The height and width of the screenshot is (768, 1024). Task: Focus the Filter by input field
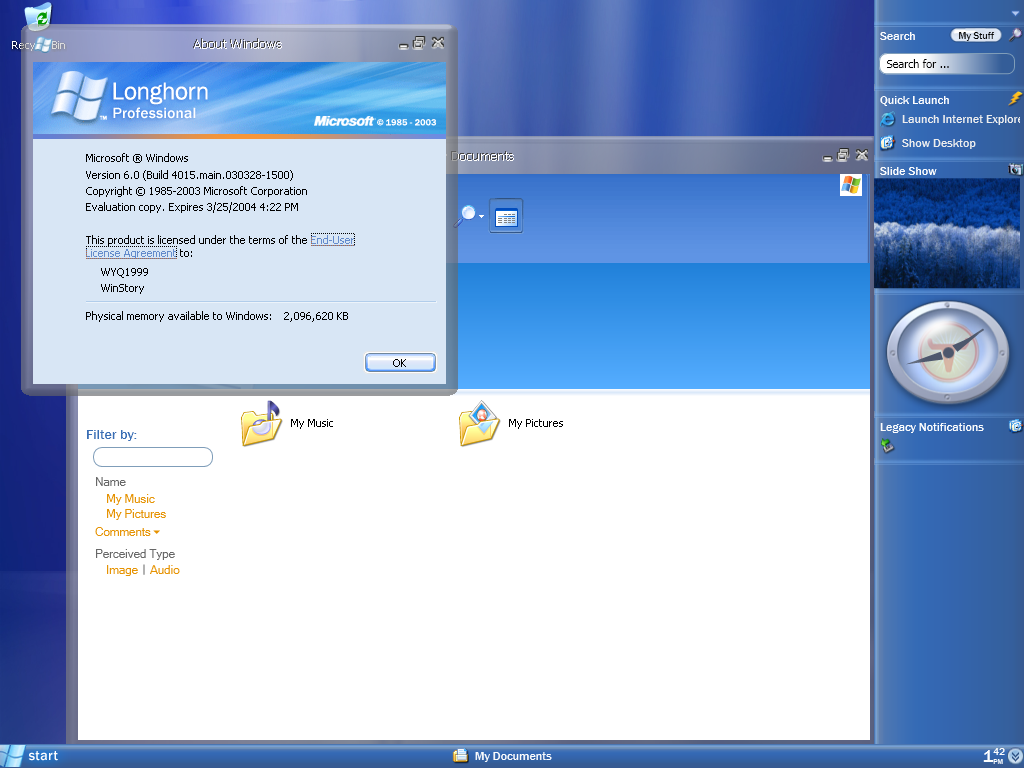pyautogui.click(x=153, y=457)
